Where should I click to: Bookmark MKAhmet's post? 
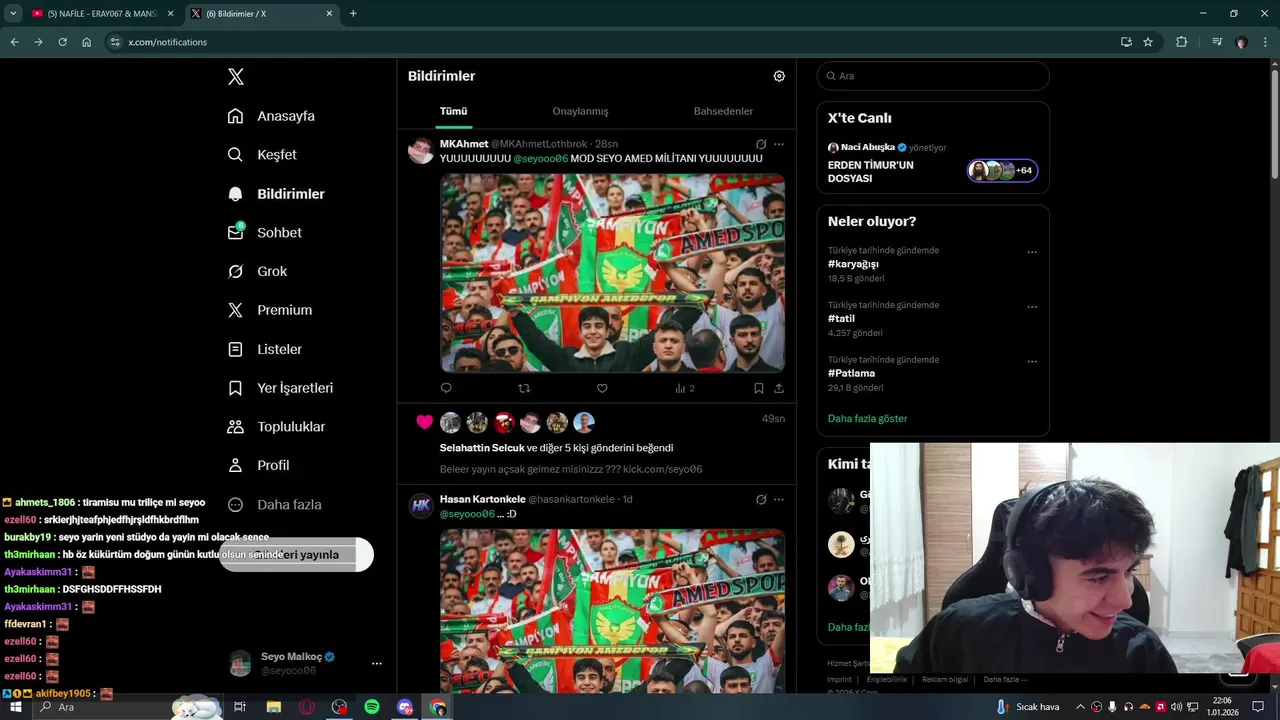(759, 388)
